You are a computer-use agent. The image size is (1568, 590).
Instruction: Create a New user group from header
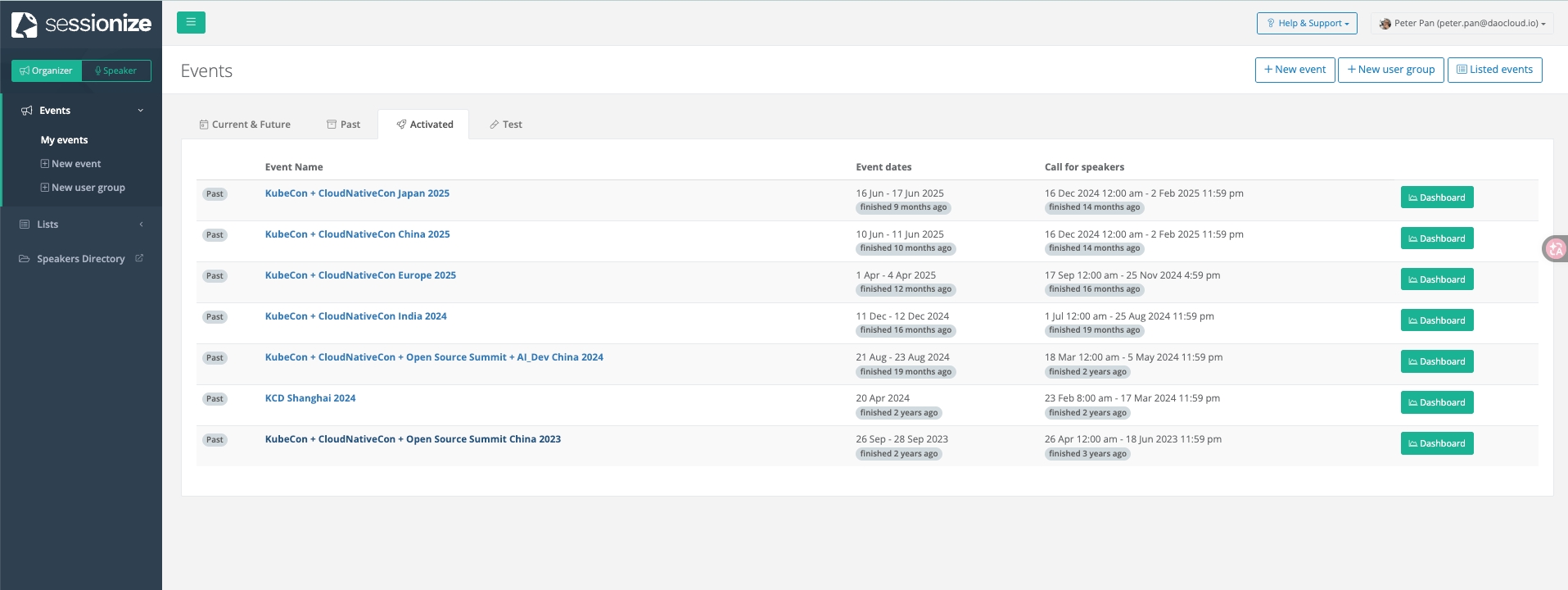[1390, 70]
